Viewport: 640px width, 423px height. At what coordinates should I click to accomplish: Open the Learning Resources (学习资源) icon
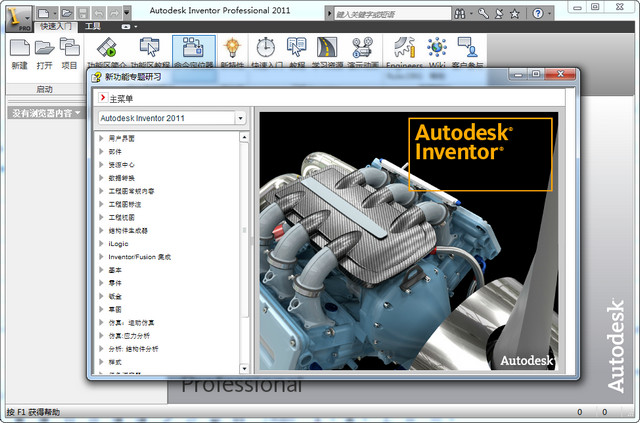coord(327,48)
